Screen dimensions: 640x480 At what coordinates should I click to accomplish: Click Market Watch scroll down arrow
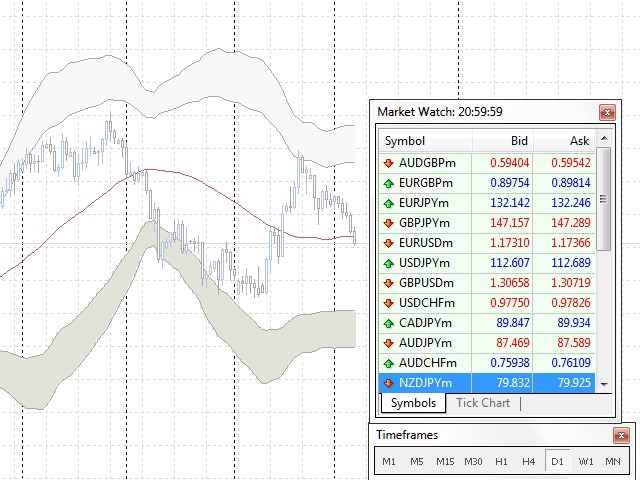(x=604, y=384)
